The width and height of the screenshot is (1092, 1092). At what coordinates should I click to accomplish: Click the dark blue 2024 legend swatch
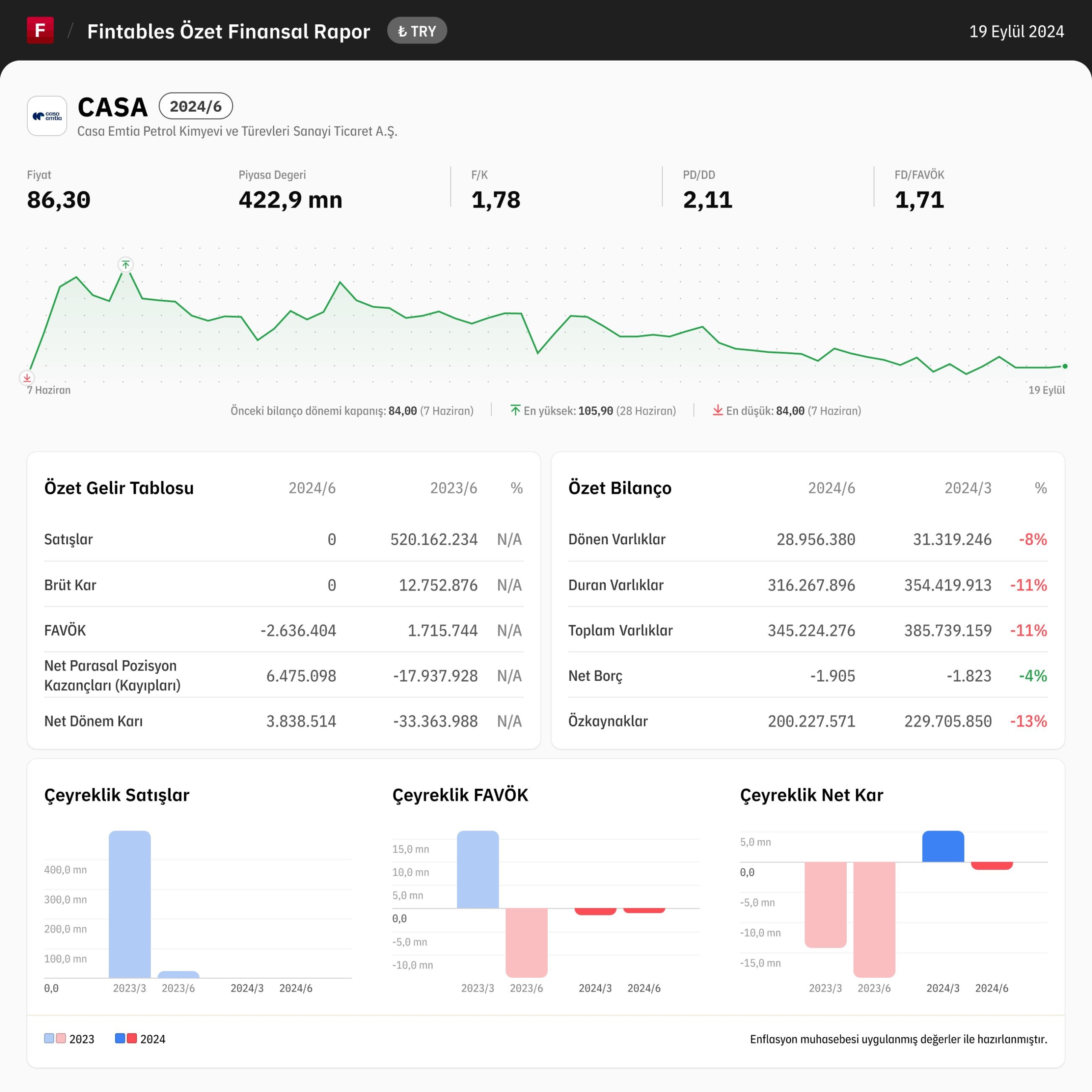pyautogui.click(x=120, y=1038)
